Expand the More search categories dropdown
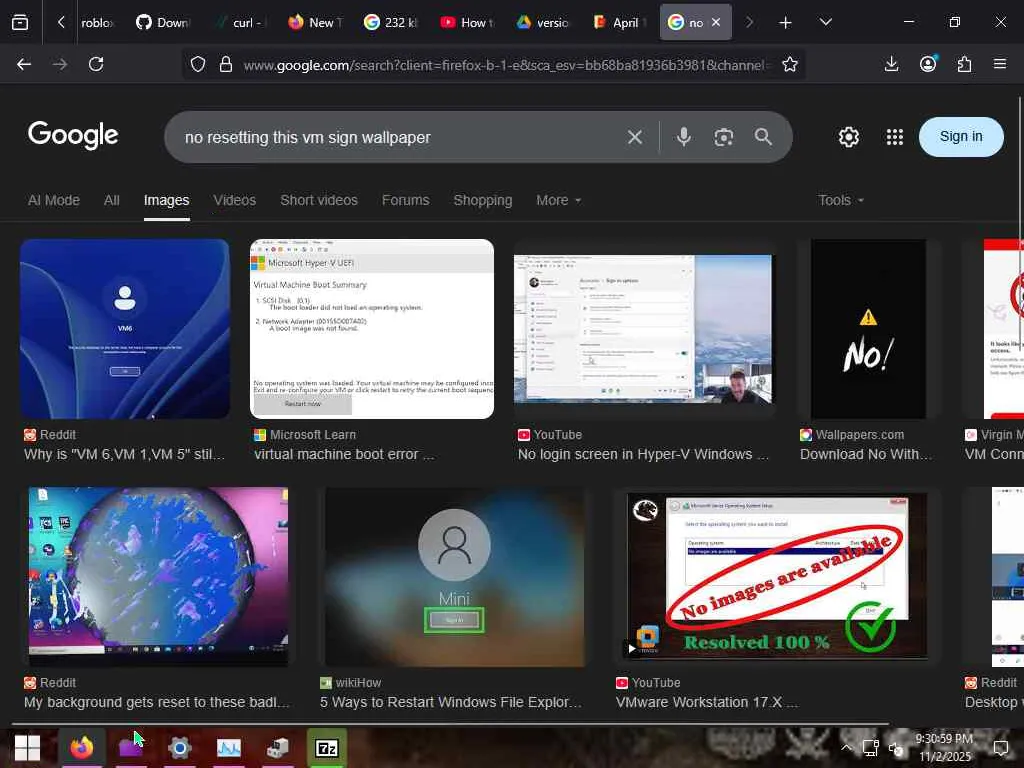This screenshot has width=1024, height=768. 558,200
